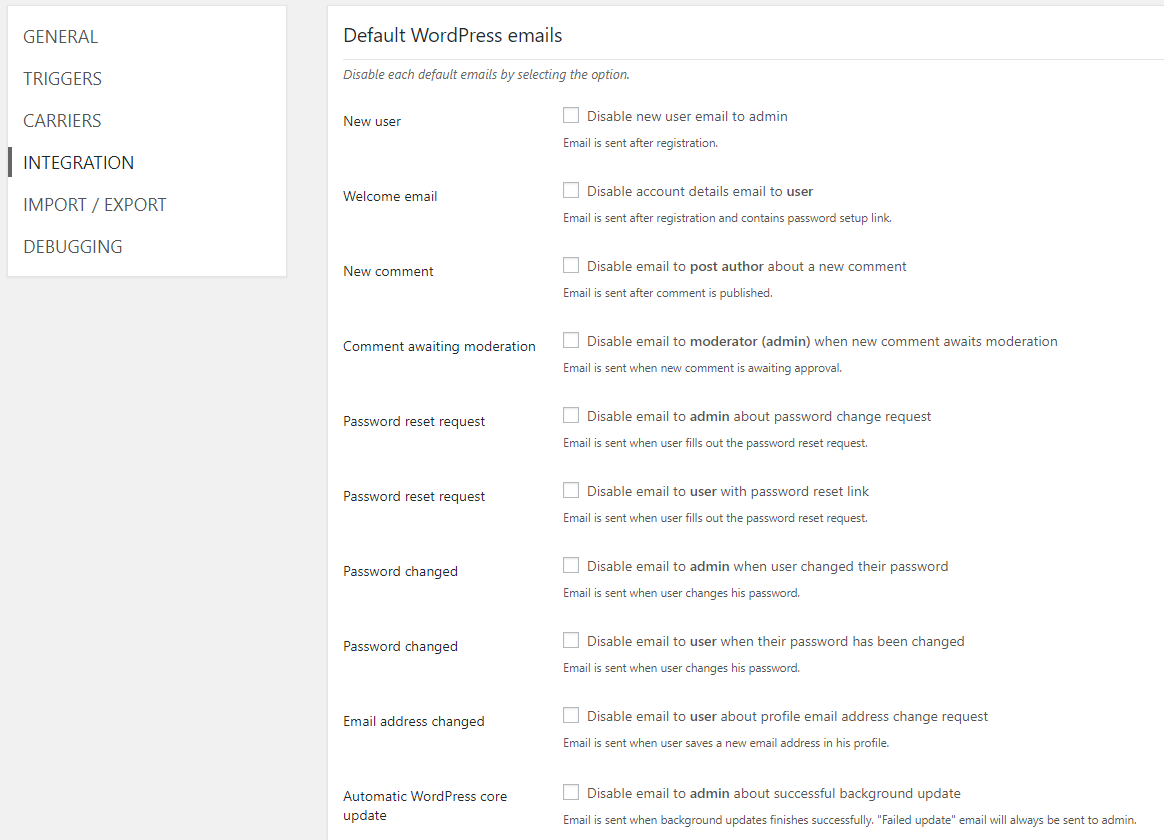The image size is (1164, 840).
Task: Go to the Carriers tab
Action: click(x=63, y=121)
